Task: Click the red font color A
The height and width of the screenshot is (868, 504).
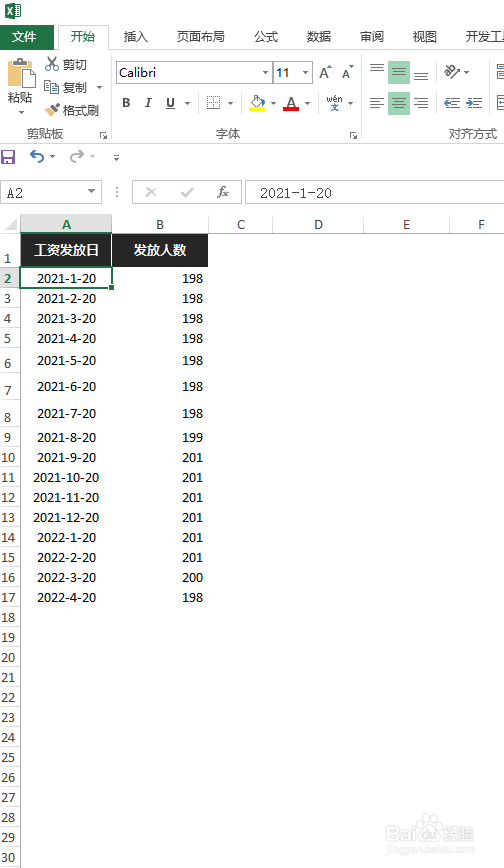Action: tap(291, 103)
